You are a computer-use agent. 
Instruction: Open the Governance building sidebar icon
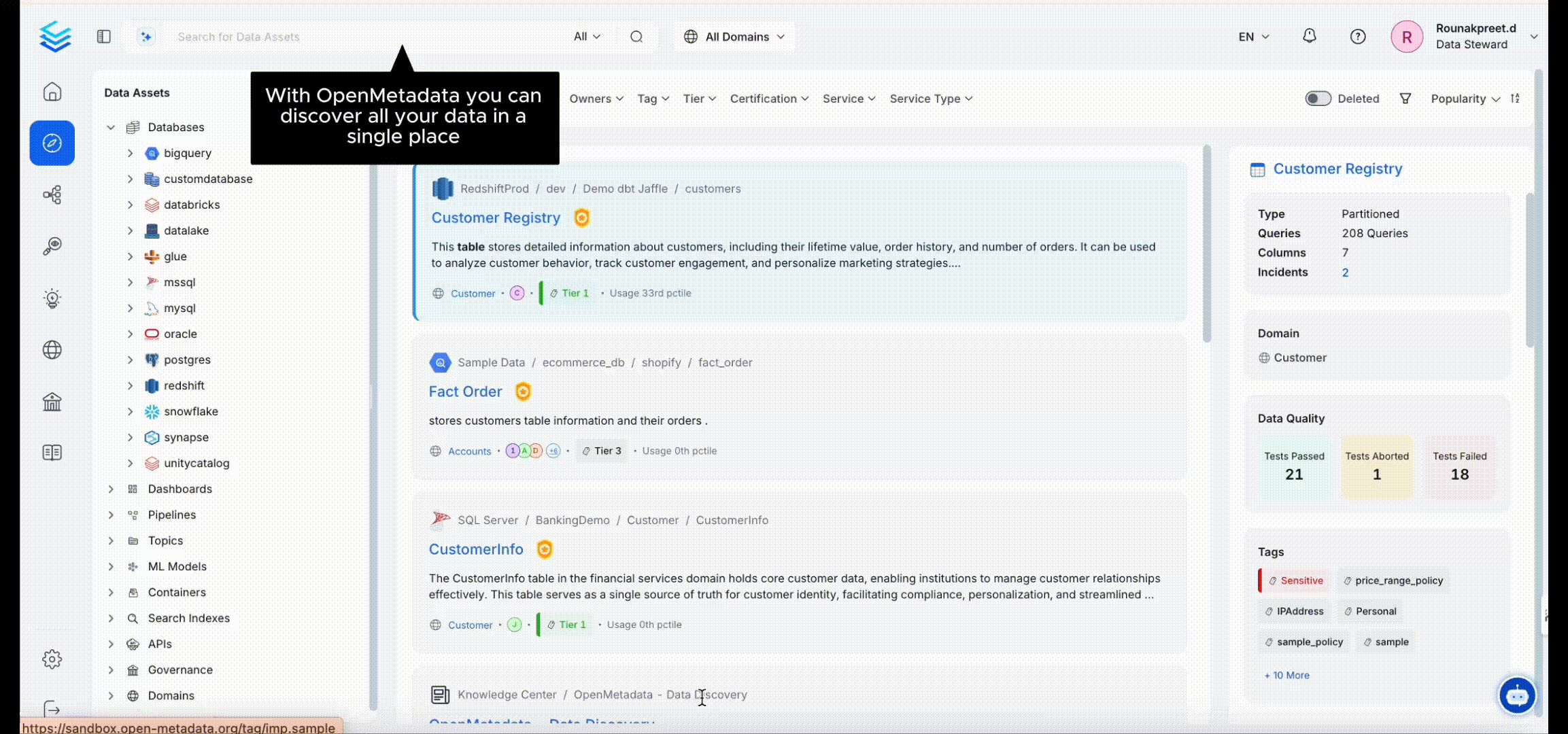52,402
